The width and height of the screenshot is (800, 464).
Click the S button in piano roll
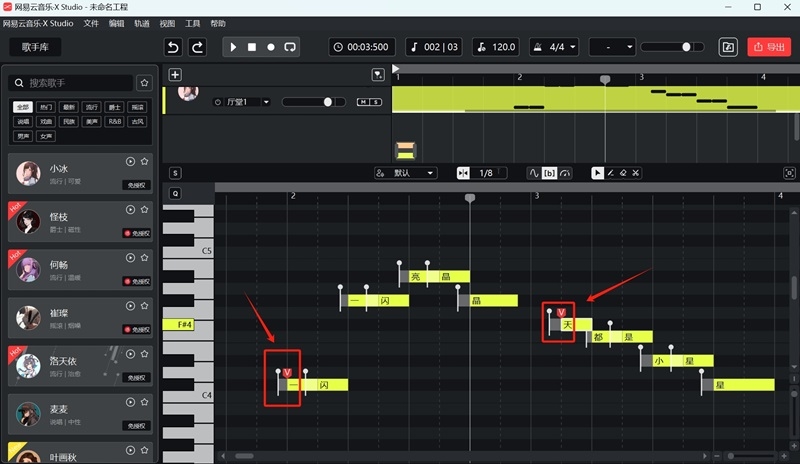tap(175, 173)
